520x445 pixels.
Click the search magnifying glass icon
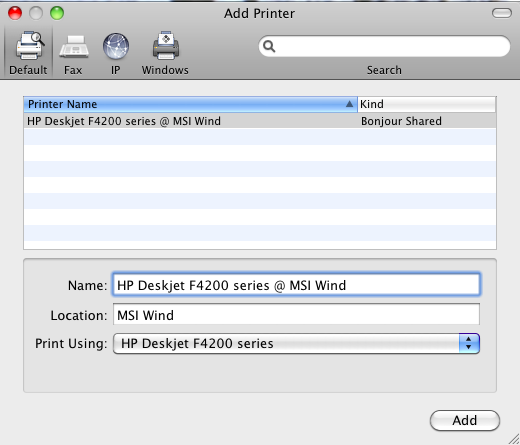(269, 46)
